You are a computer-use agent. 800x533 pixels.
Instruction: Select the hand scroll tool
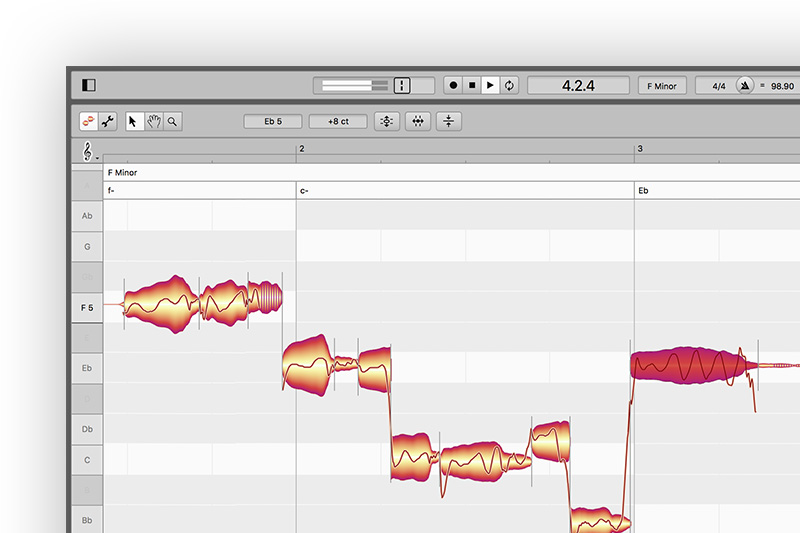[x=154, y=121]
